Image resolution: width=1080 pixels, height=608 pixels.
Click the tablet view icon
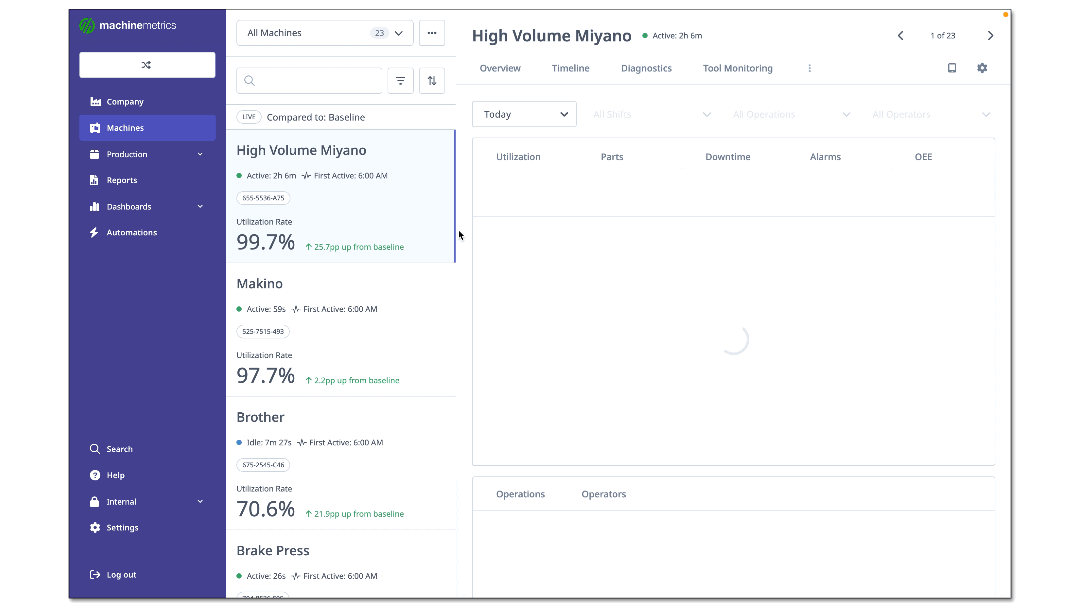point(952,68)
